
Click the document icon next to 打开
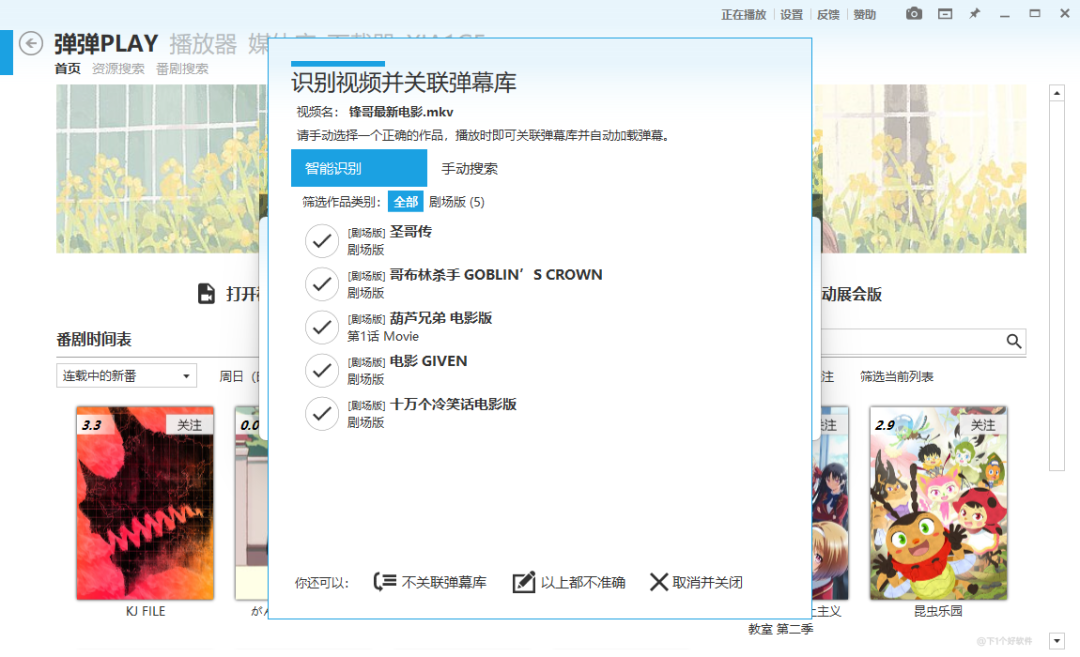pos(207,294)
